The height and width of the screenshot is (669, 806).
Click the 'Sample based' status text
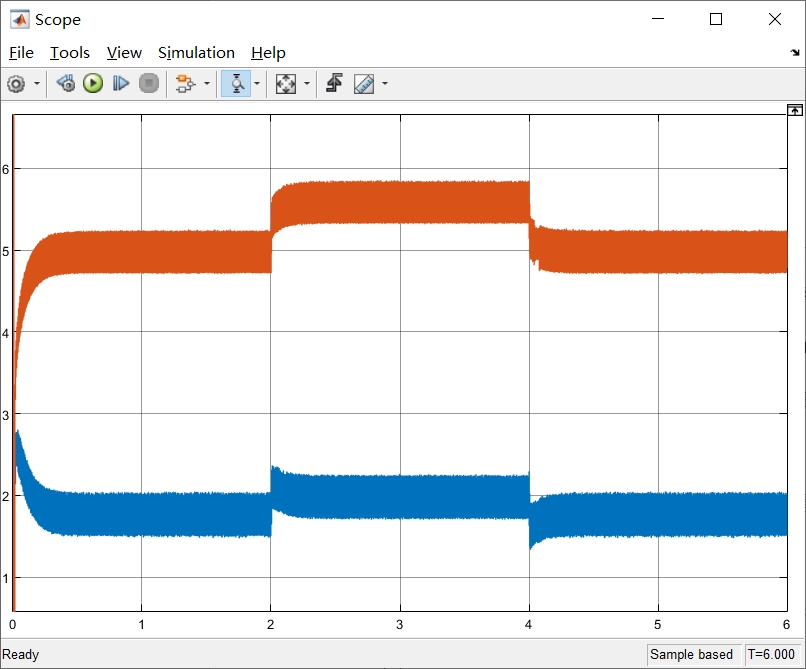[x=691, y=654]
